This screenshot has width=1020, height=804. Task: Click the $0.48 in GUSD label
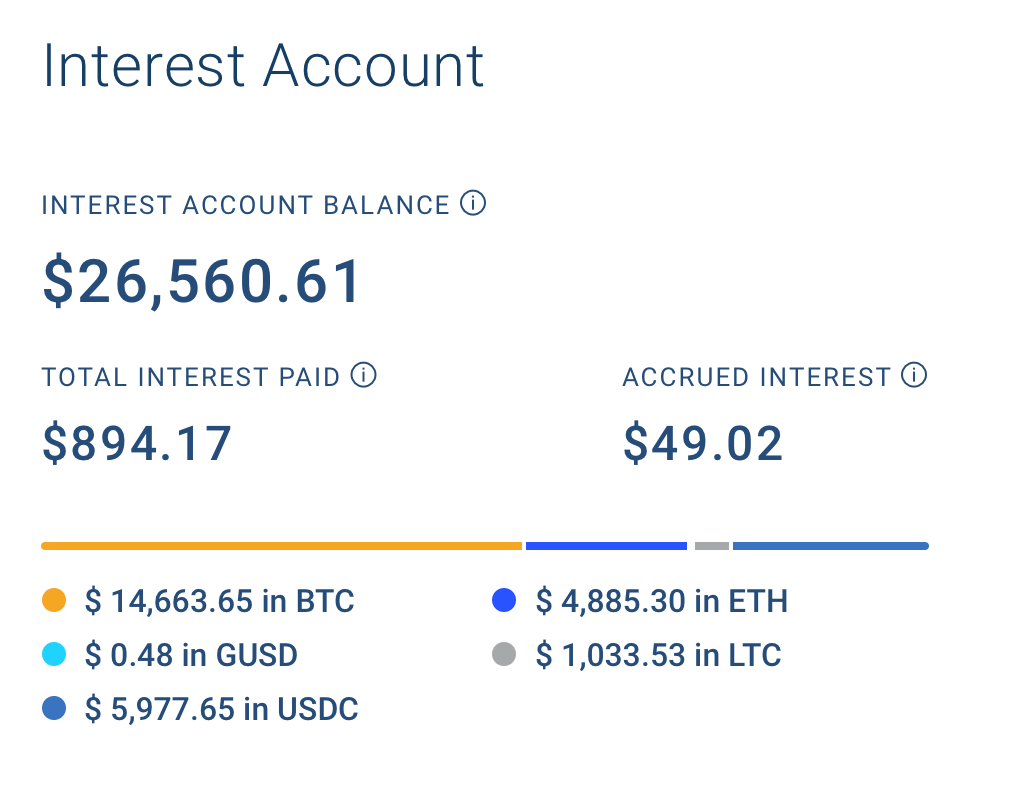pyautogui.click(x=191, y=655)
